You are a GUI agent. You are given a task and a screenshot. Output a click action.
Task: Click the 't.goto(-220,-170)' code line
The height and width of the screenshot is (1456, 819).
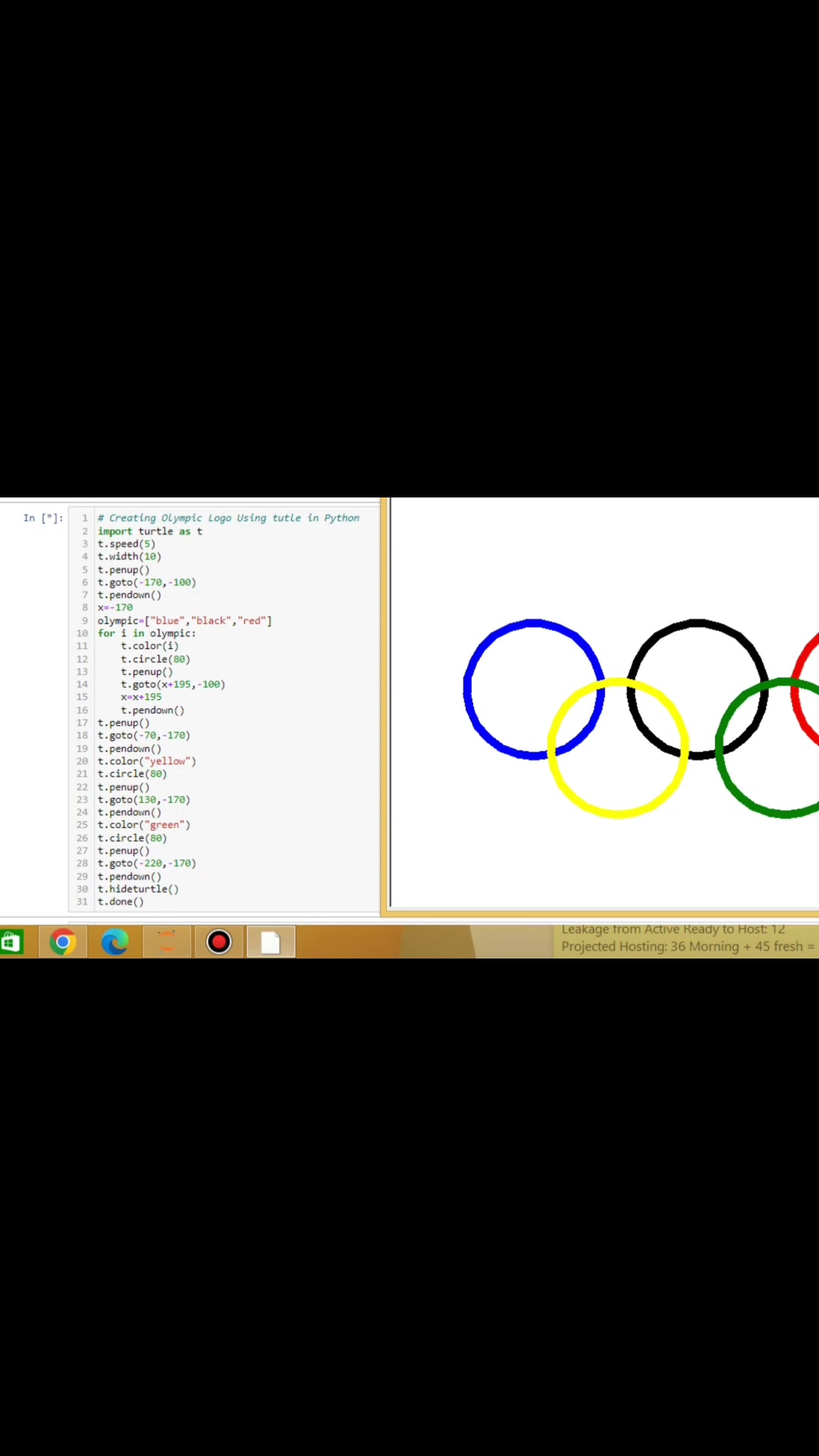tap(146, 863)
